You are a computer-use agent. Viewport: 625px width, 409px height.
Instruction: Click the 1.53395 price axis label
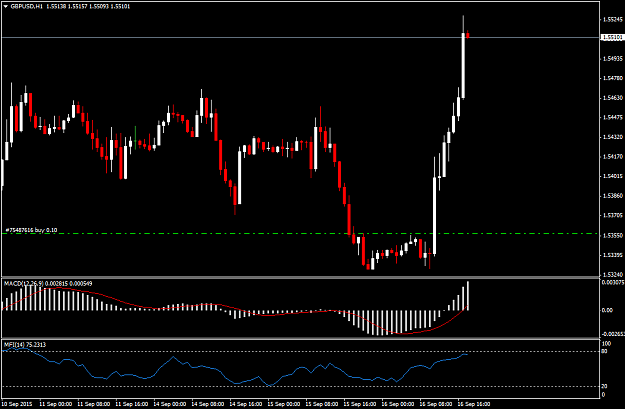coord(613,255)
